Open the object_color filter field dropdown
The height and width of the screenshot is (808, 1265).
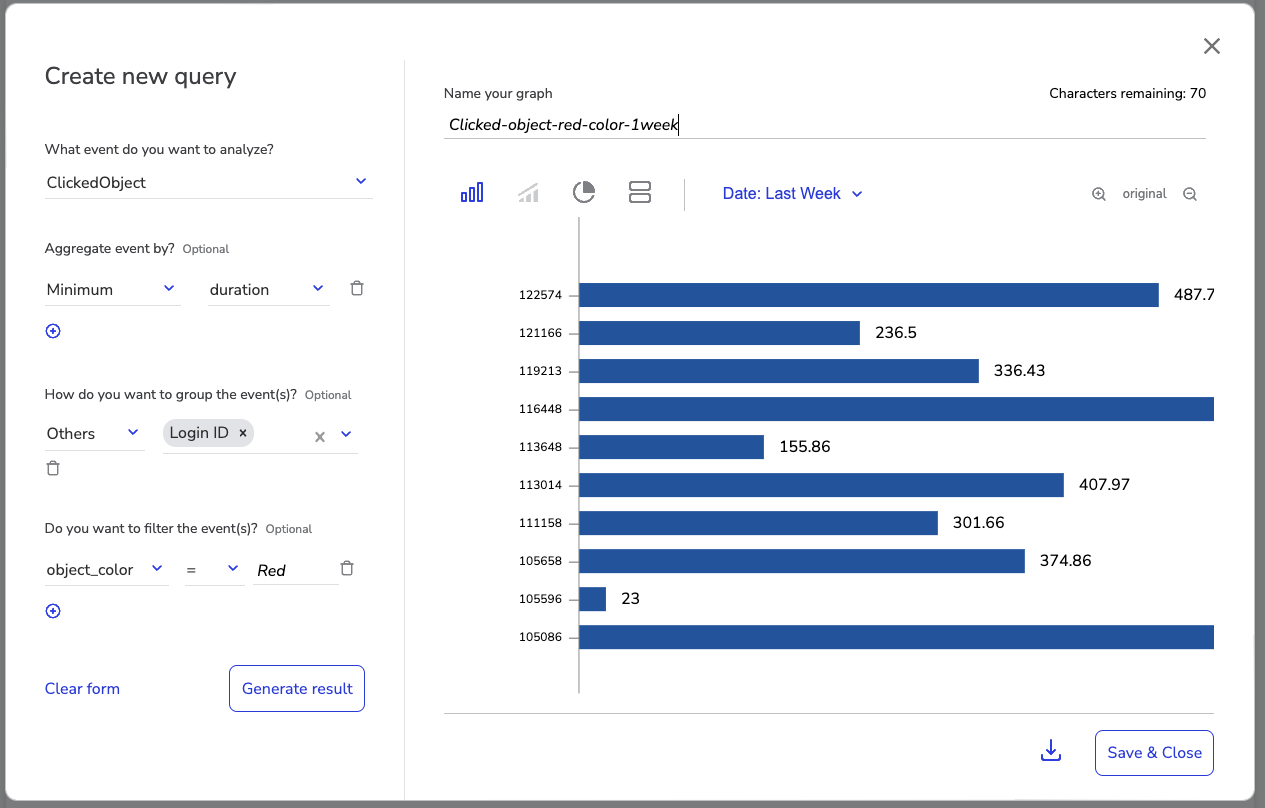(106, 569)
